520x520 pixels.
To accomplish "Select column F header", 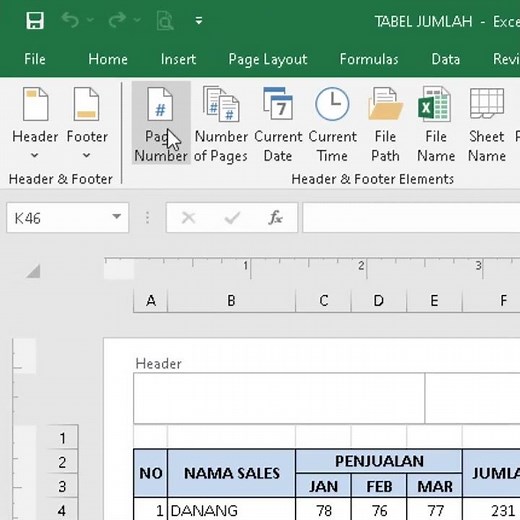I will (491, 301).
